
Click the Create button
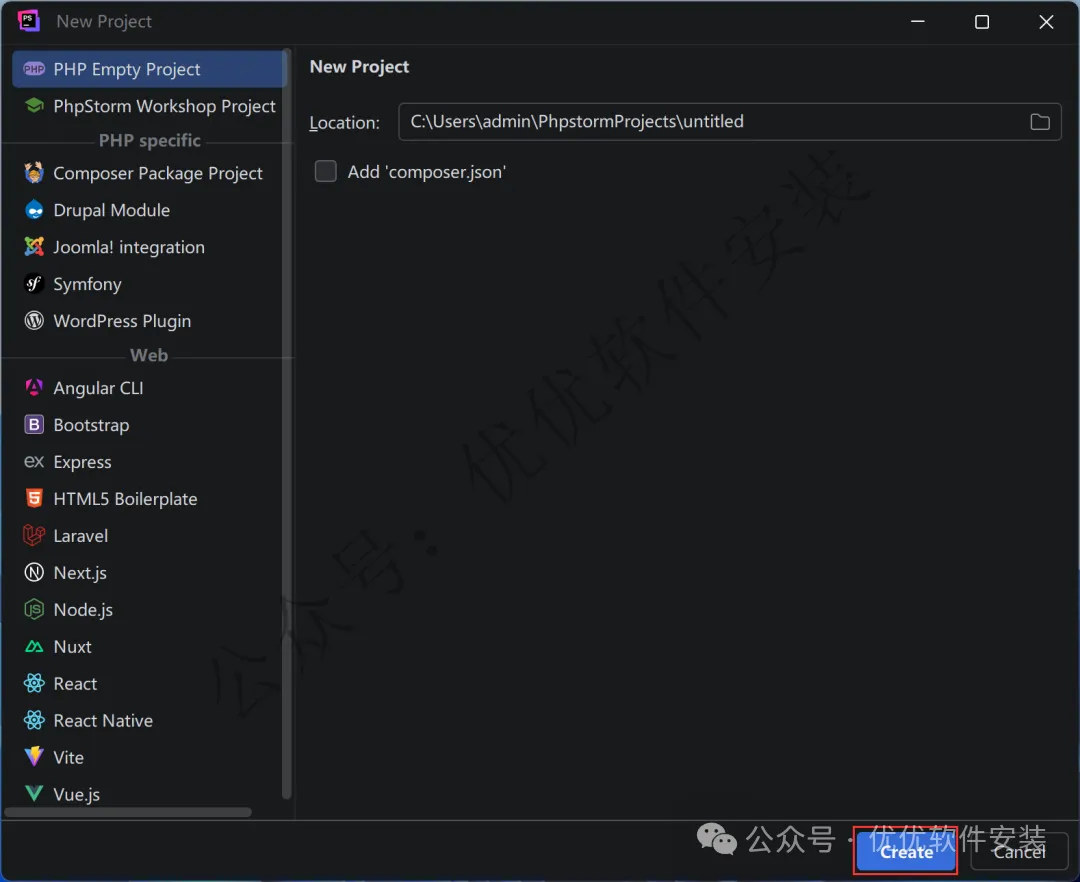(x=906, y=852)
